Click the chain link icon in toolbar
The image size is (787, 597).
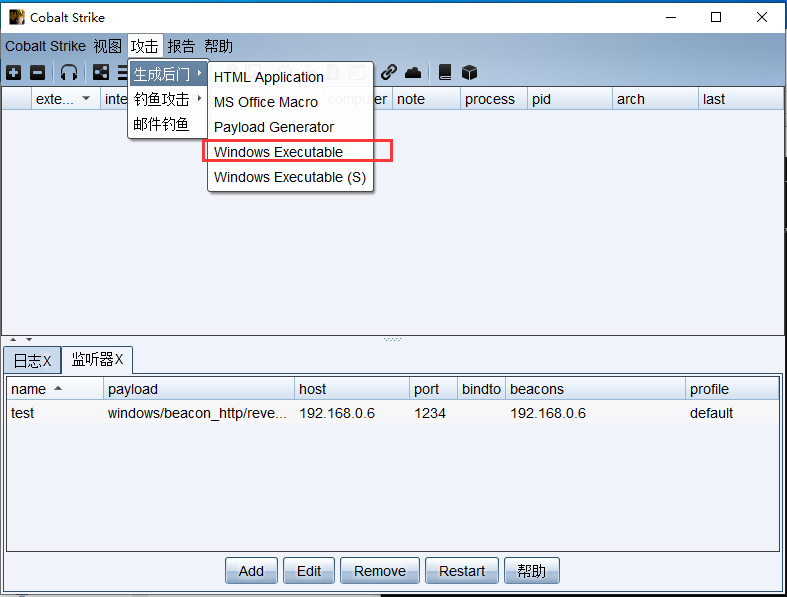[x=389, y=72]
